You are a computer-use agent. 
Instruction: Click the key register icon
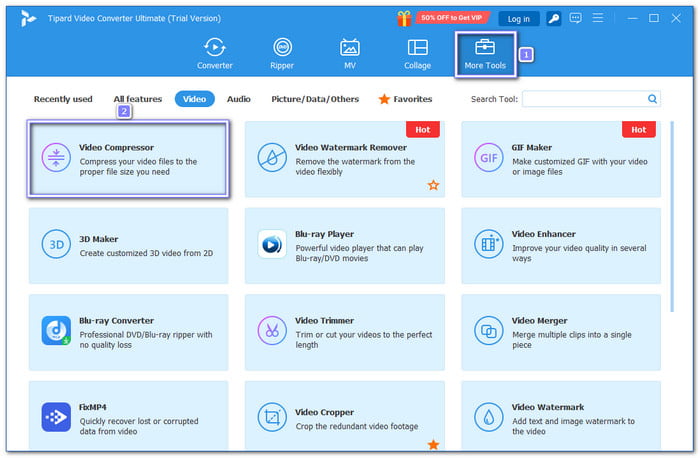pos(554,18)
